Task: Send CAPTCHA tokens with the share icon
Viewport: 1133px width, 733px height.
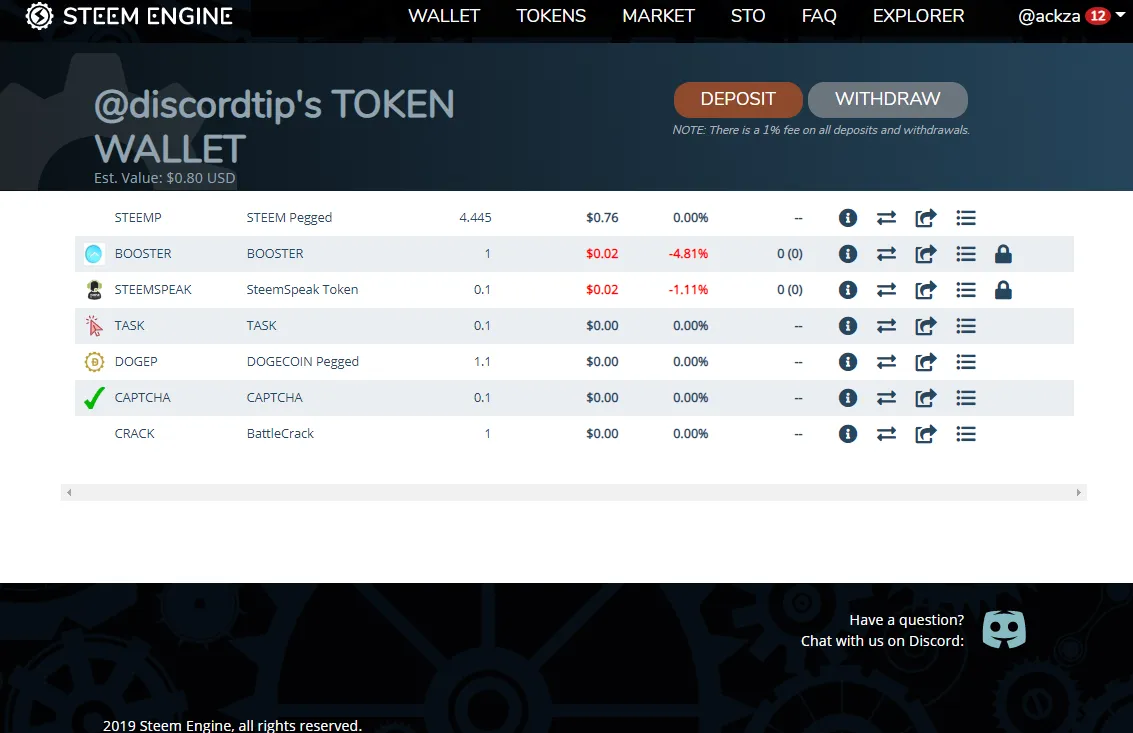Action: tap(926, 398)
